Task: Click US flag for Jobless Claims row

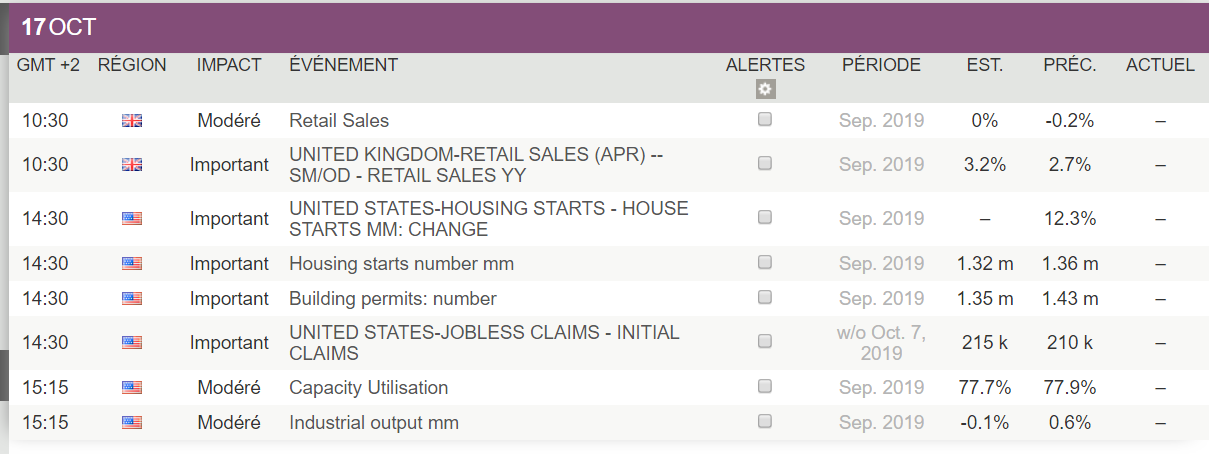Action: point(132,343)
